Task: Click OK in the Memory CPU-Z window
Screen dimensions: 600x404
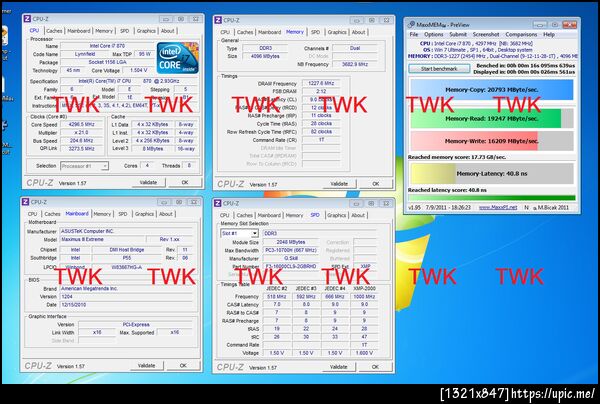Action: pyautogui.click(x=376, y=184)
